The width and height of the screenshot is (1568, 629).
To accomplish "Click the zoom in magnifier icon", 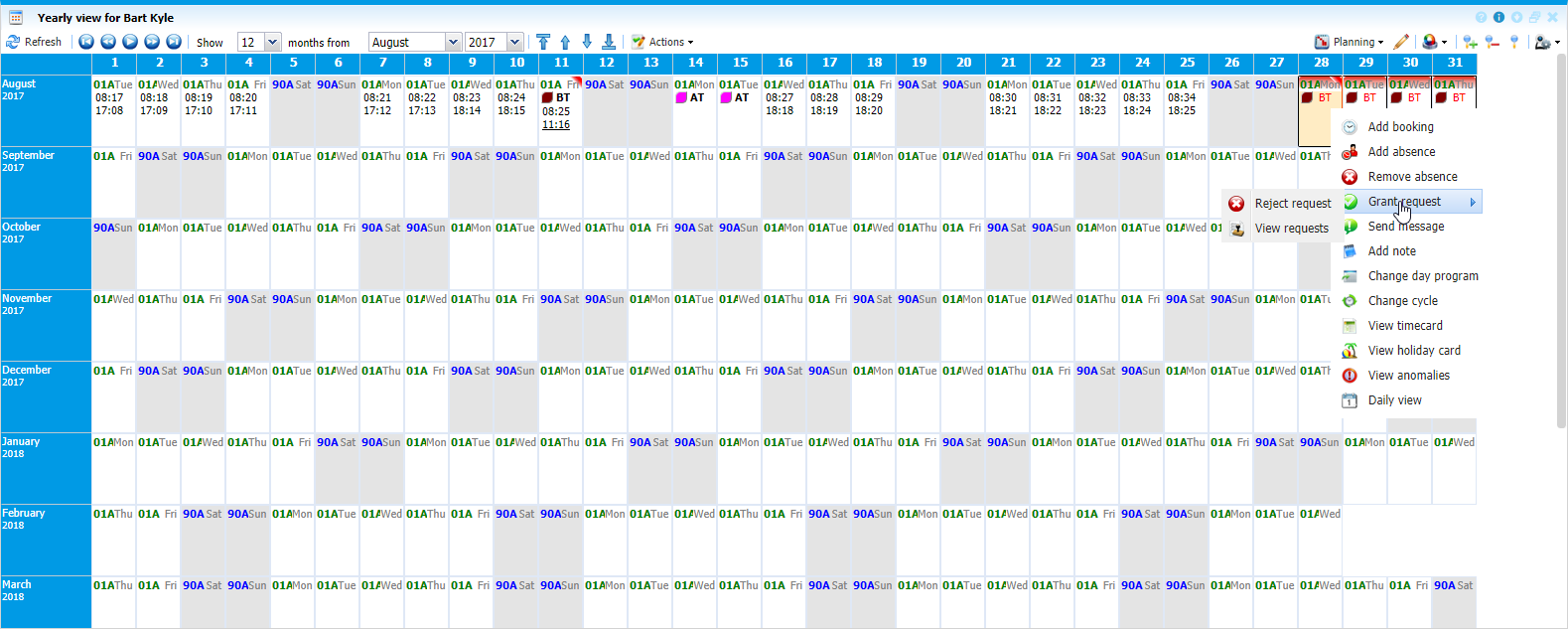I will click(1471, 42).
